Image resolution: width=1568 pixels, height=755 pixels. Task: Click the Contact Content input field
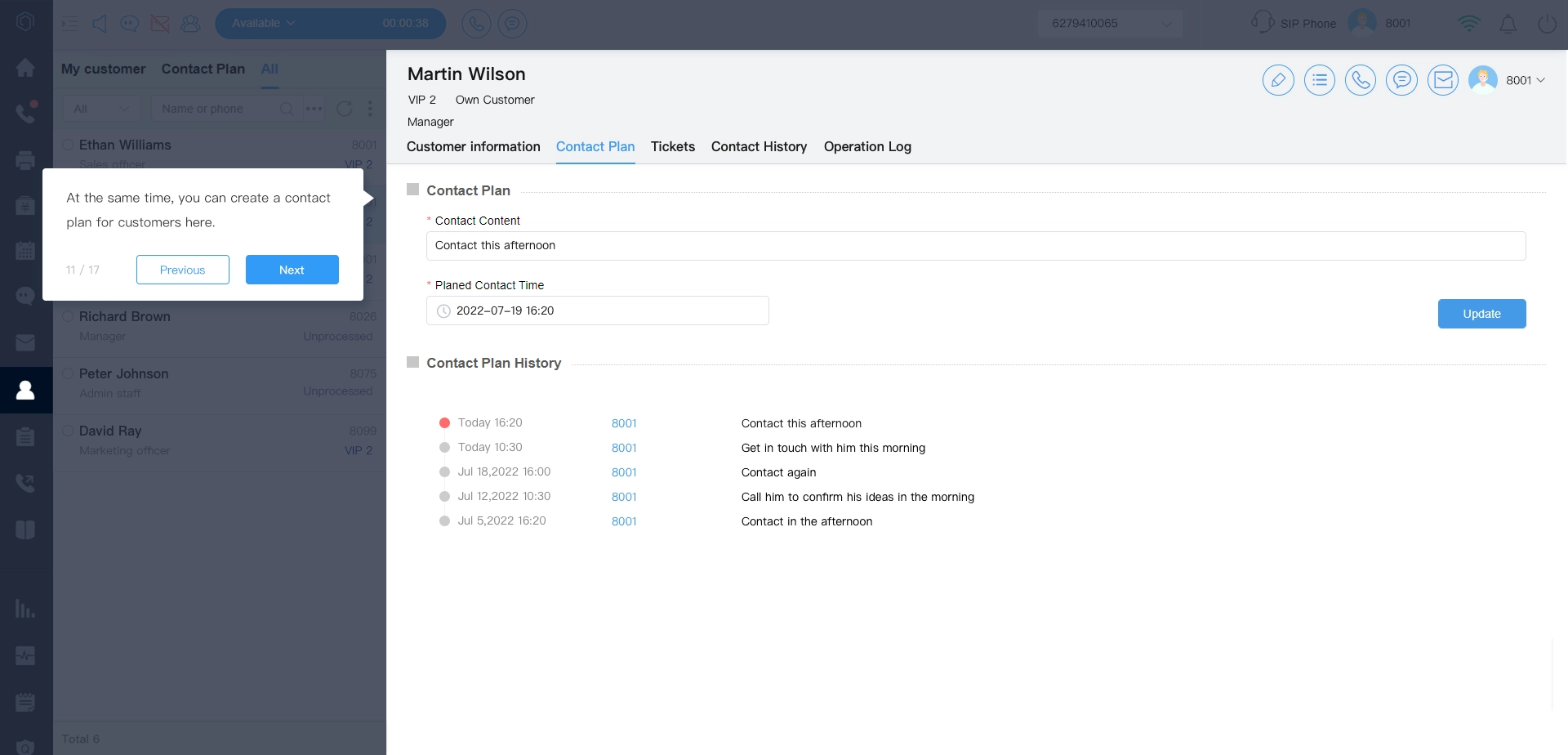point(975,246)
